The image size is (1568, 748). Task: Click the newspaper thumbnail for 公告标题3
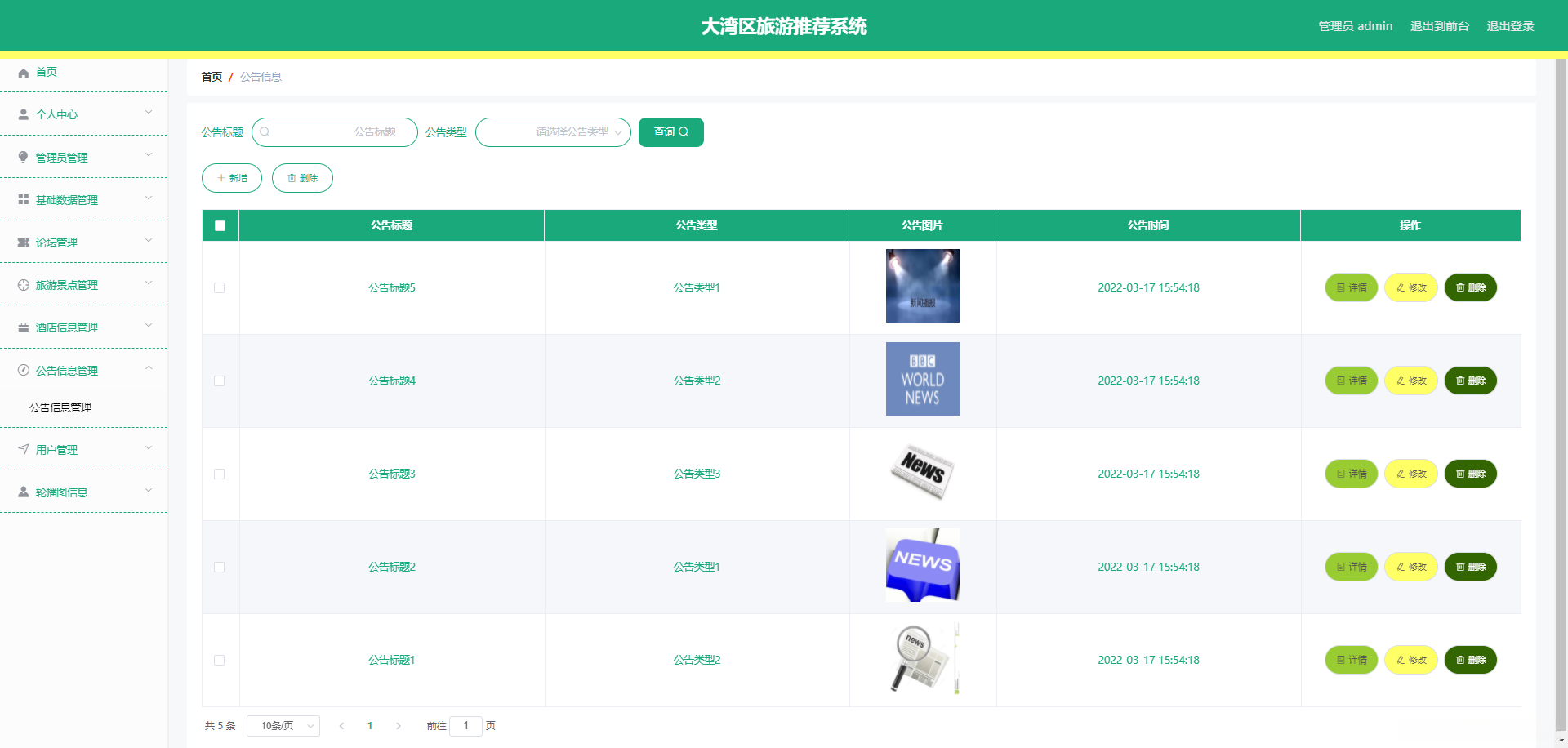(x=923, y=472)
